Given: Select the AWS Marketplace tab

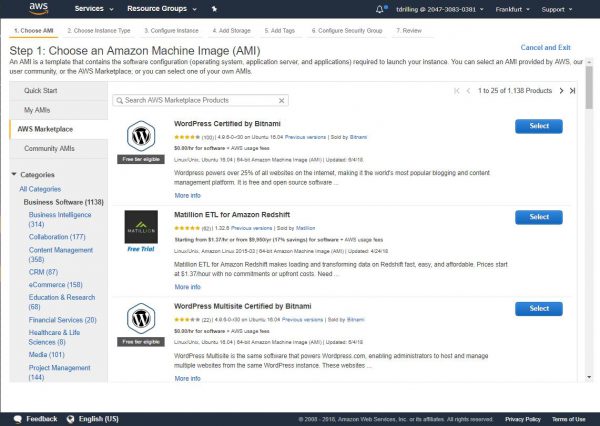Looking at the screenshot, I should click(x=59, y=129).
